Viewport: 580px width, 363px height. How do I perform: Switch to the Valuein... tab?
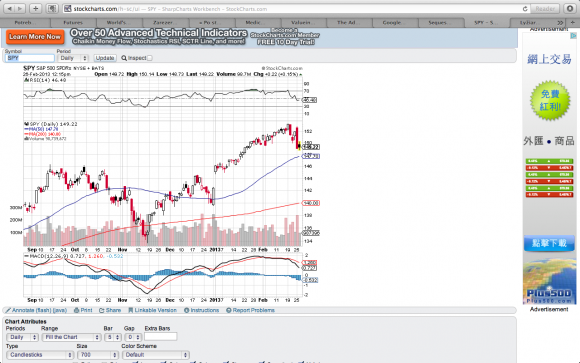click(302, 23)
